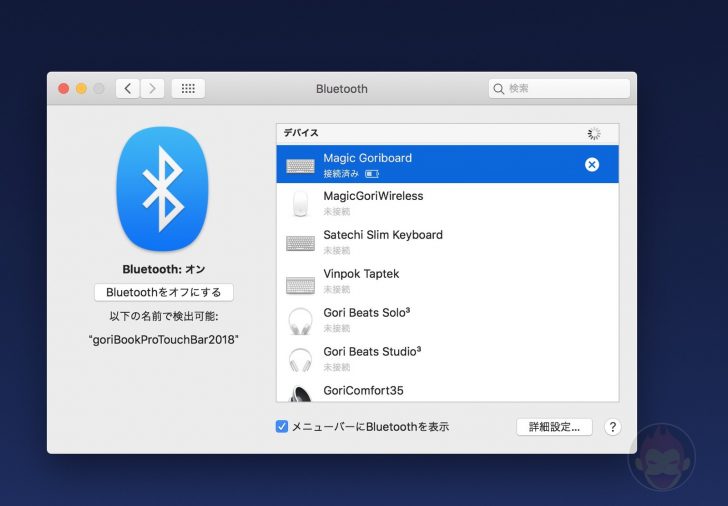Disconnect Magic Goriboard with the X button
Image resolution: width=728 pixels, height=506 pixels.
tap(592, 164)
